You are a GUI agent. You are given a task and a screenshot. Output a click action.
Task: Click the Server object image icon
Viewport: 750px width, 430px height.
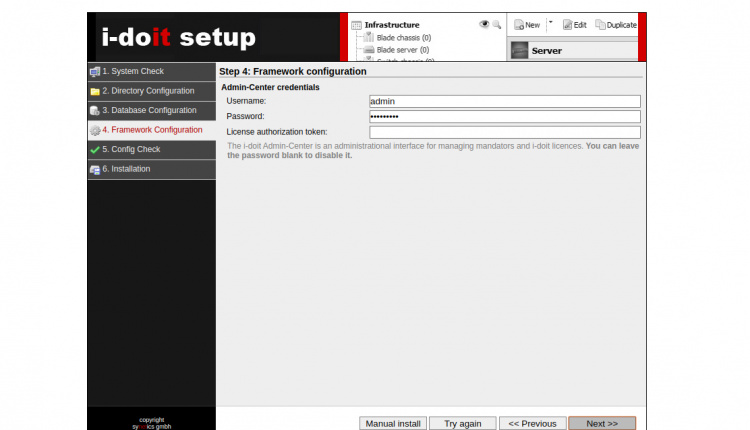pos(519,50)
